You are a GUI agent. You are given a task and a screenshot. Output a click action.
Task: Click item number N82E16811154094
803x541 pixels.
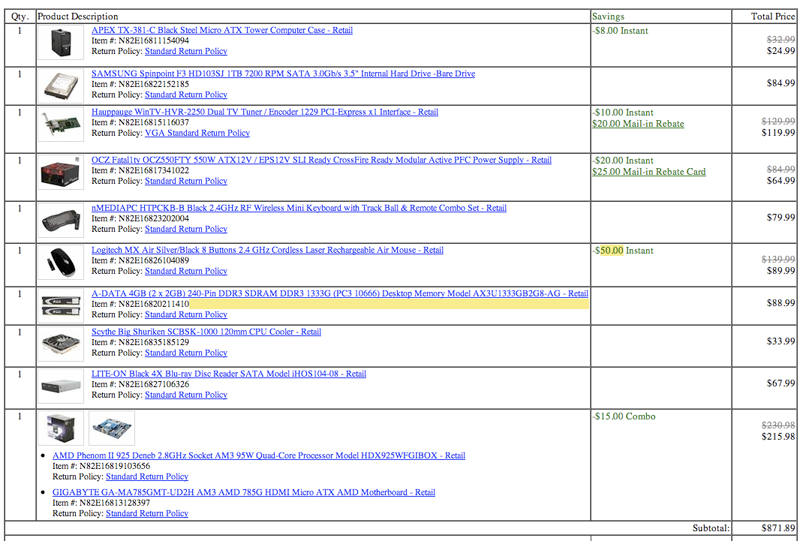154,40
